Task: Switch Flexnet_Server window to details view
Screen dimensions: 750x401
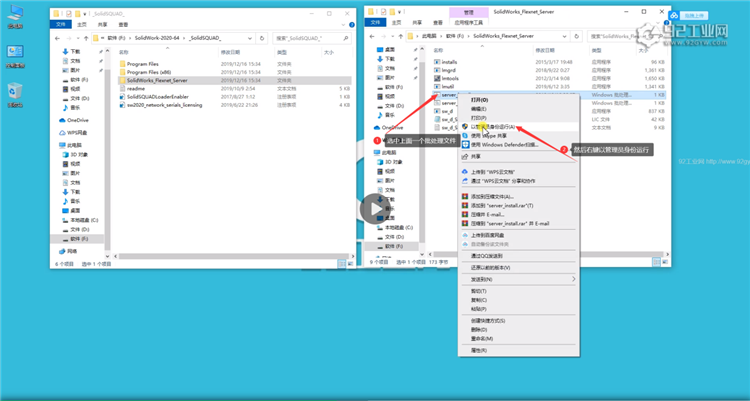Action: point(656,262)
